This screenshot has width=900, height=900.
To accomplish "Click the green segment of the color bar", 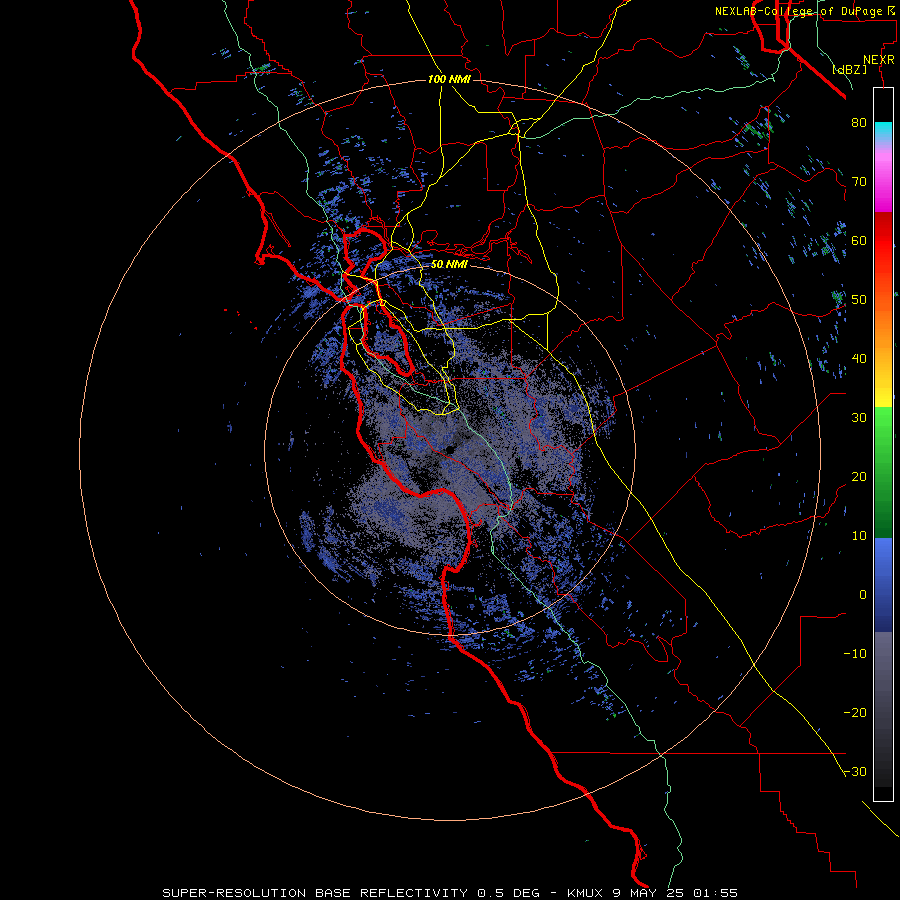I will tap(883, 473).
